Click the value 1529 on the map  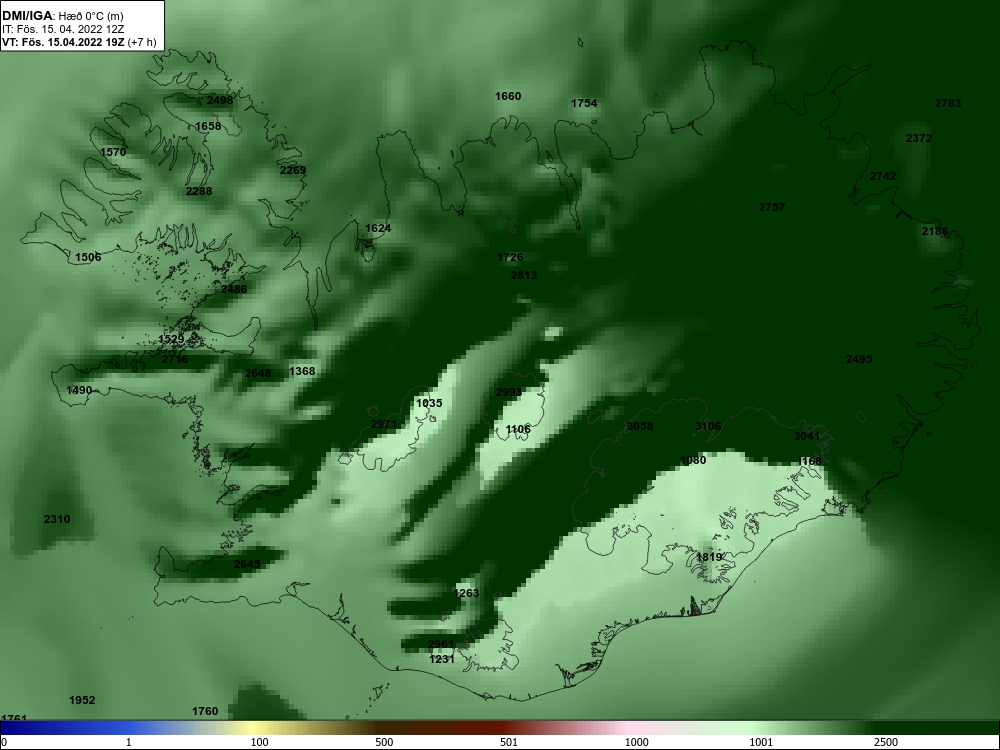pyautogui.click(x=171, y=339)
